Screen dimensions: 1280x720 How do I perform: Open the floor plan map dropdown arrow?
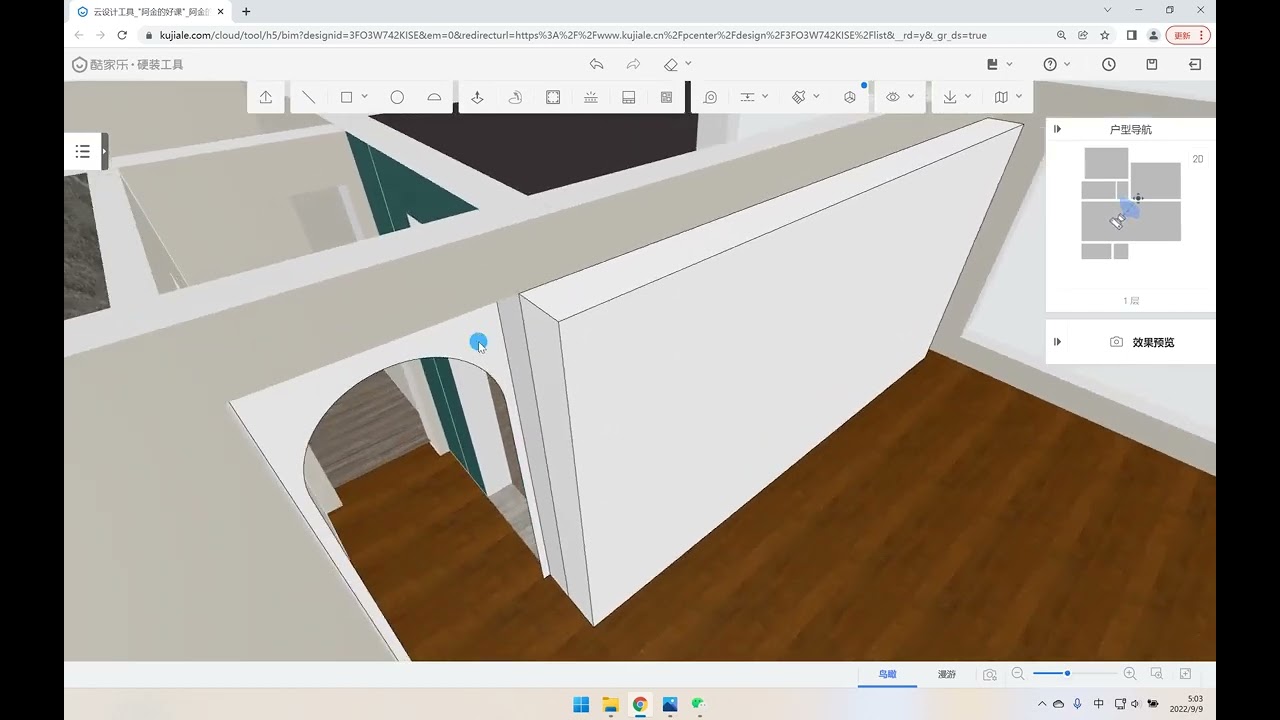[1019, 97]
